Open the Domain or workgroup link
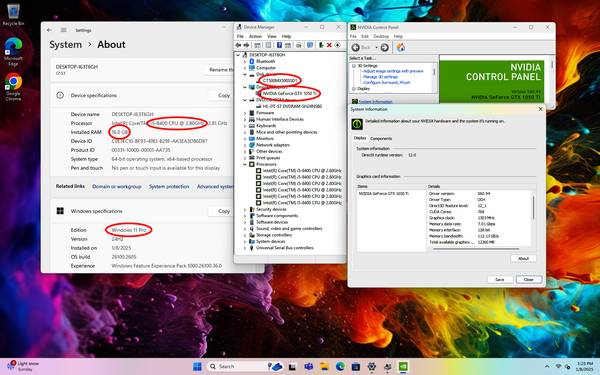This screenshot has height=375, width=600. coord(117,187)
